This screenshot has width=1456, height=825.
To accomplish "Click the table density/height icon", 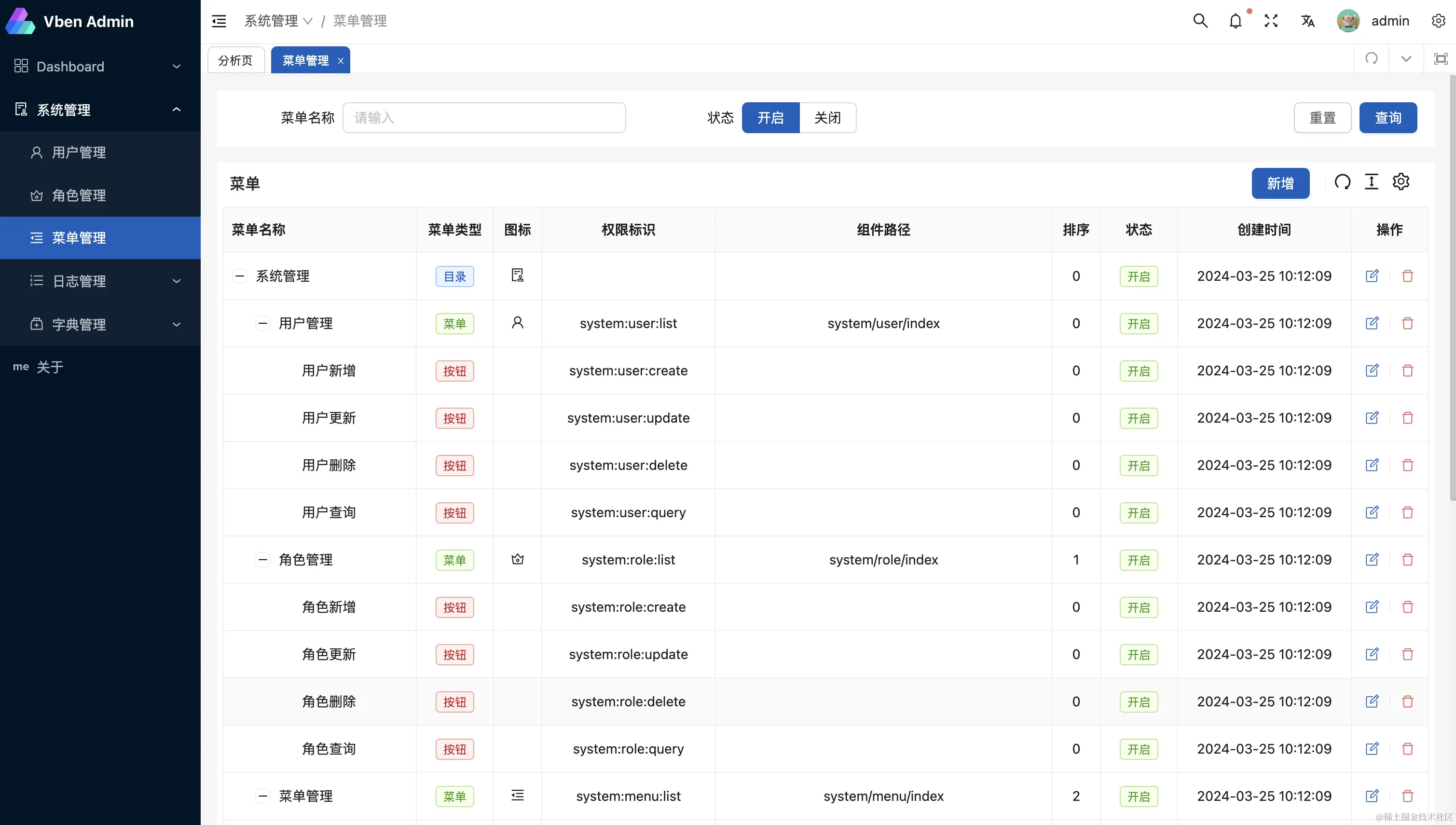I will [x=1371, y=182].
